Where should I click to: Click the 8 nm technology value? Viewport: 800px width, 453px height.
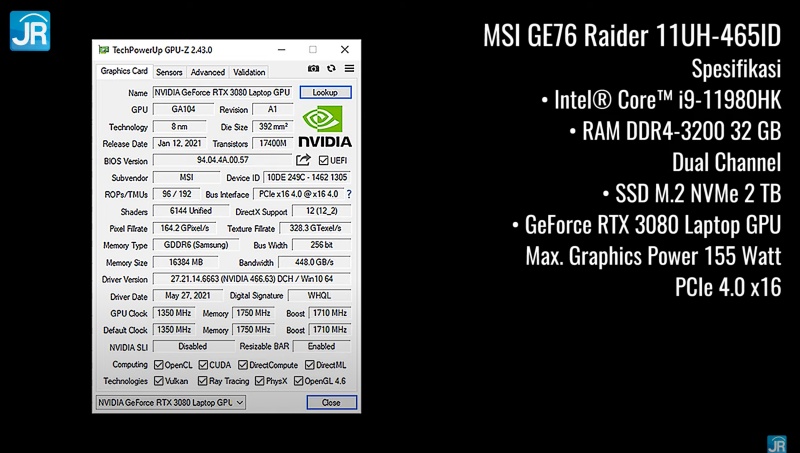point(180,127)
